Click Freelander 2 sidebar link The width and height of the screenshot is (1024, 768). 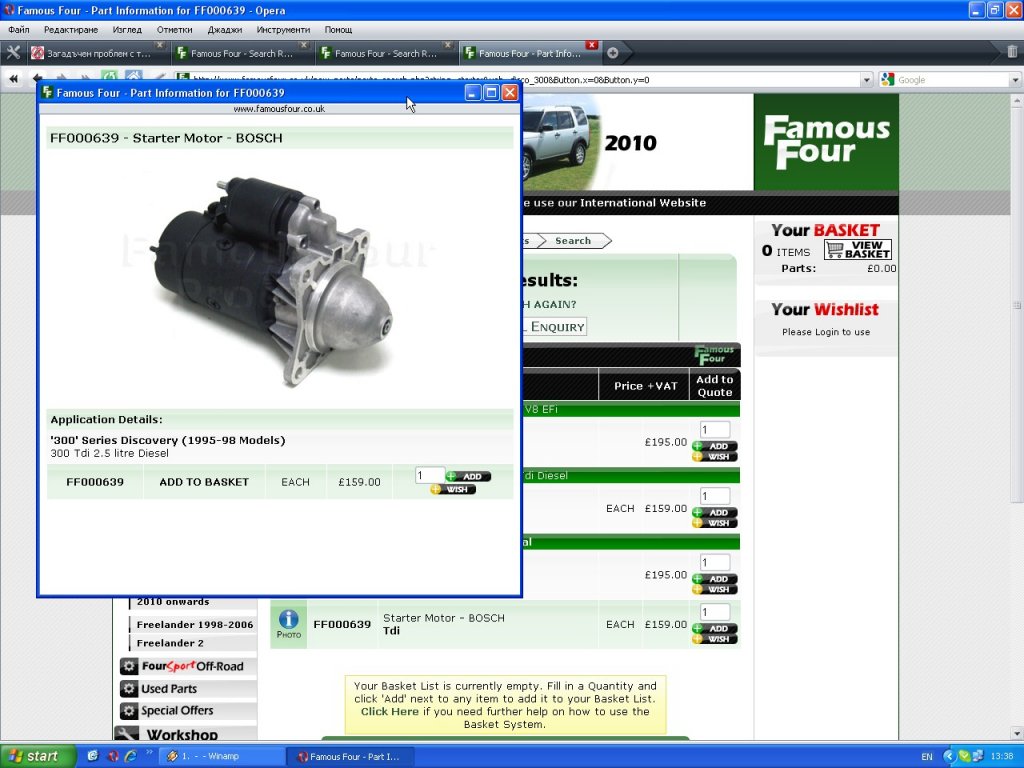(170, 643)
